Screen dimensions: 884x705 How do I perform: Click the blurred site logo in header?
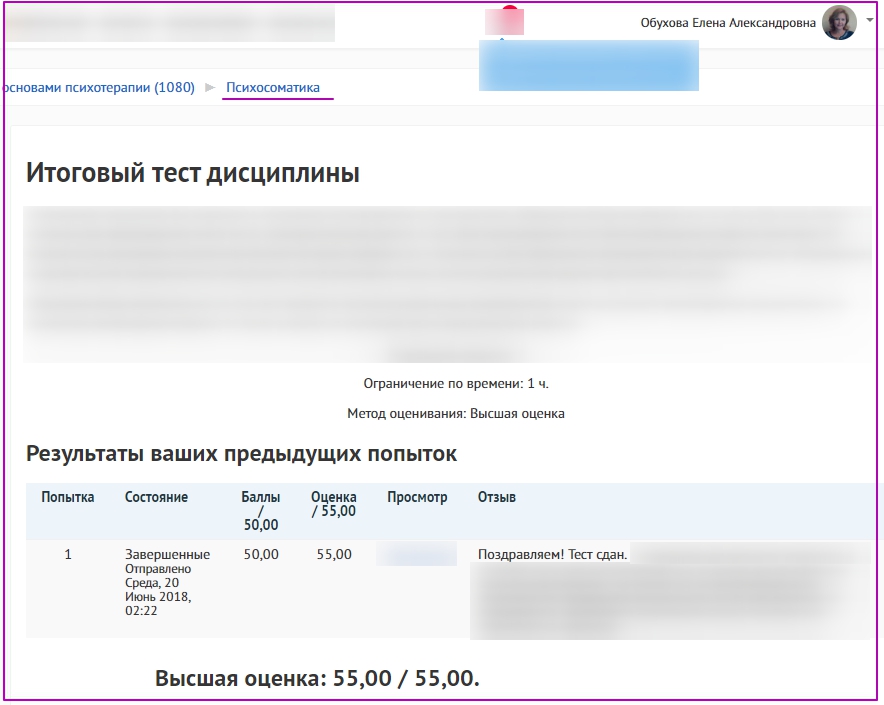click(x=170, y=24)
